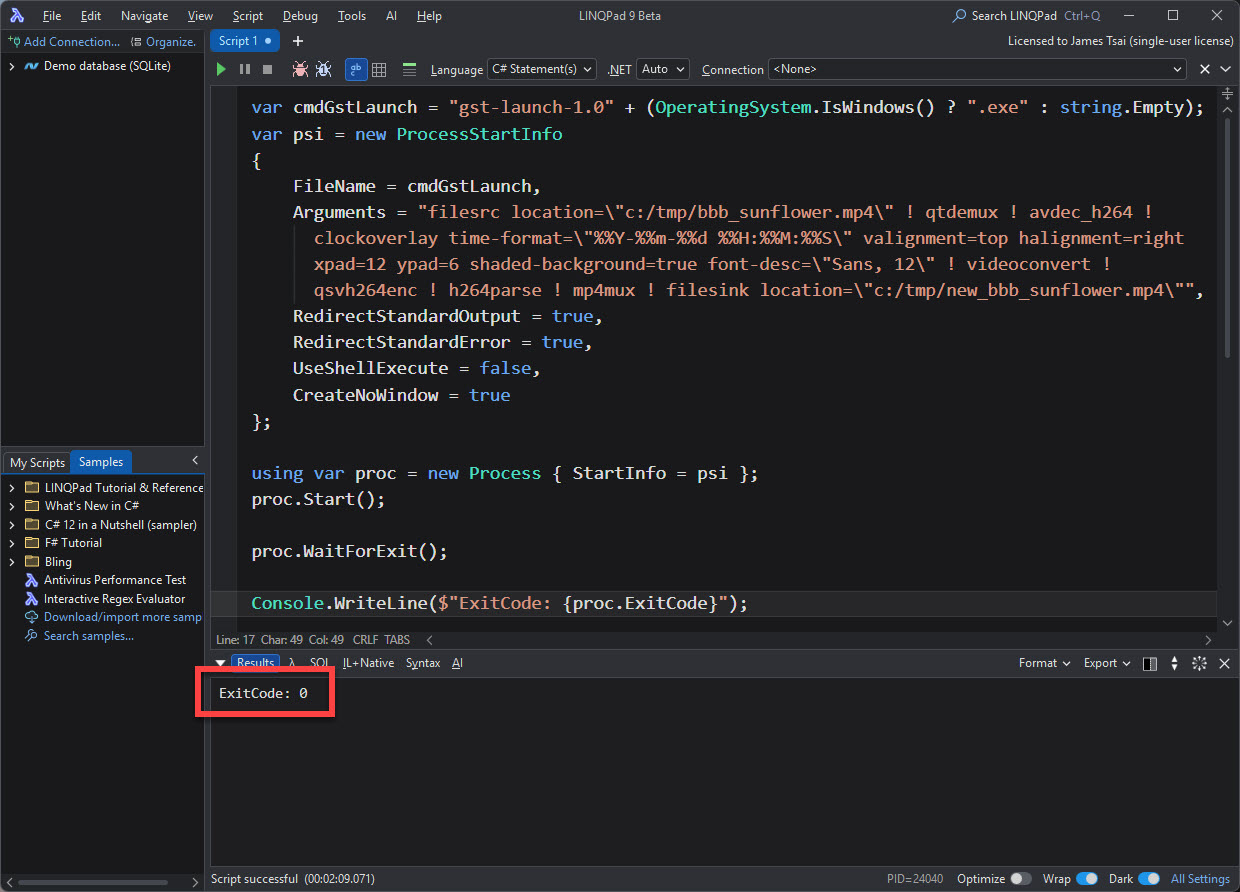Select the lambda output tab
This screenshot has height=892, width=1240.
(291, 663)
